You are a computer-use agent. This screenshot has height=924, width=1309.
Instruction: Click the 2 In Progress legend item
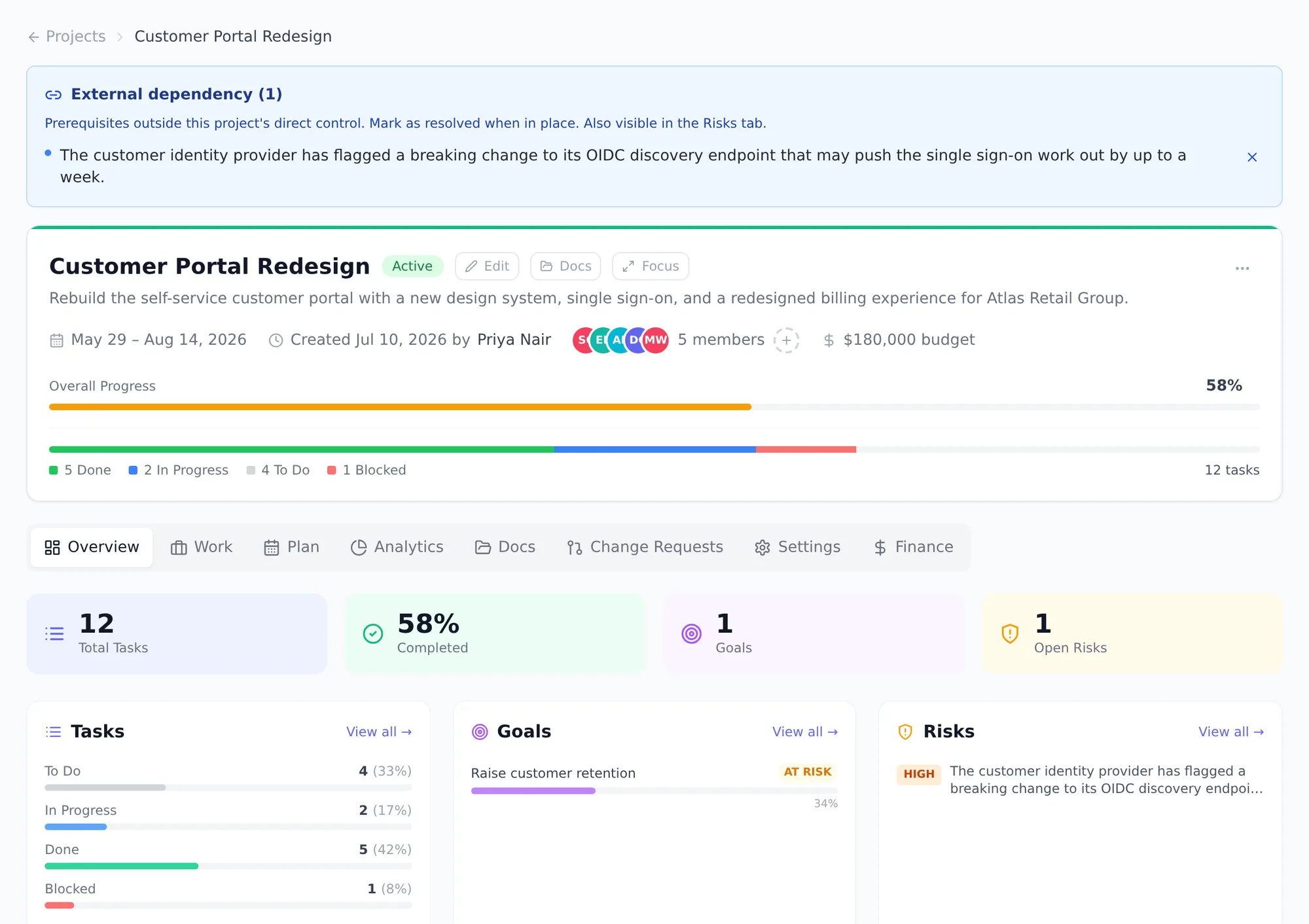[x=178, y=470]
